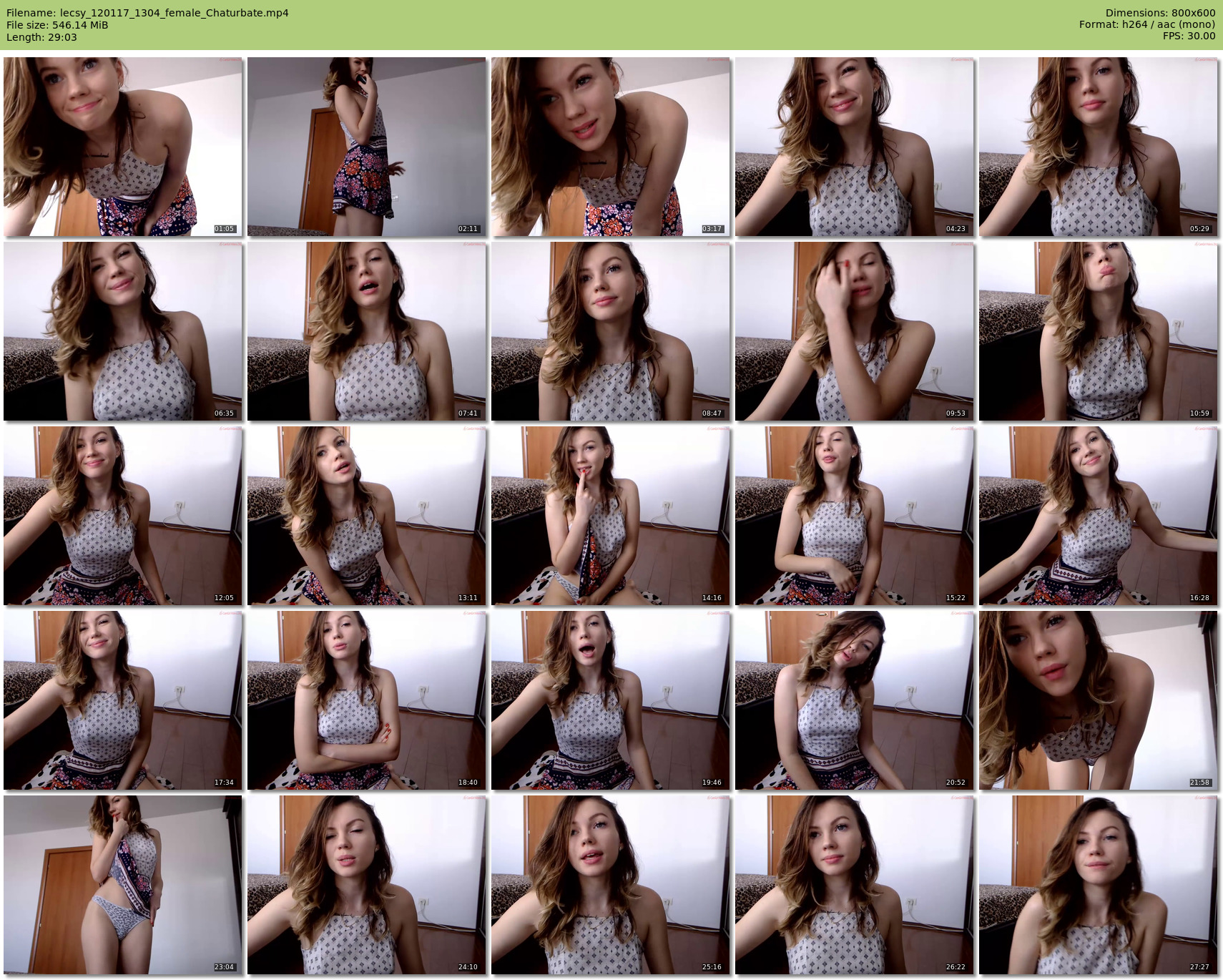Screen dimensions: 1223x980
Task: Click the frame timestamped 05:29
Action: (1098, 147)
